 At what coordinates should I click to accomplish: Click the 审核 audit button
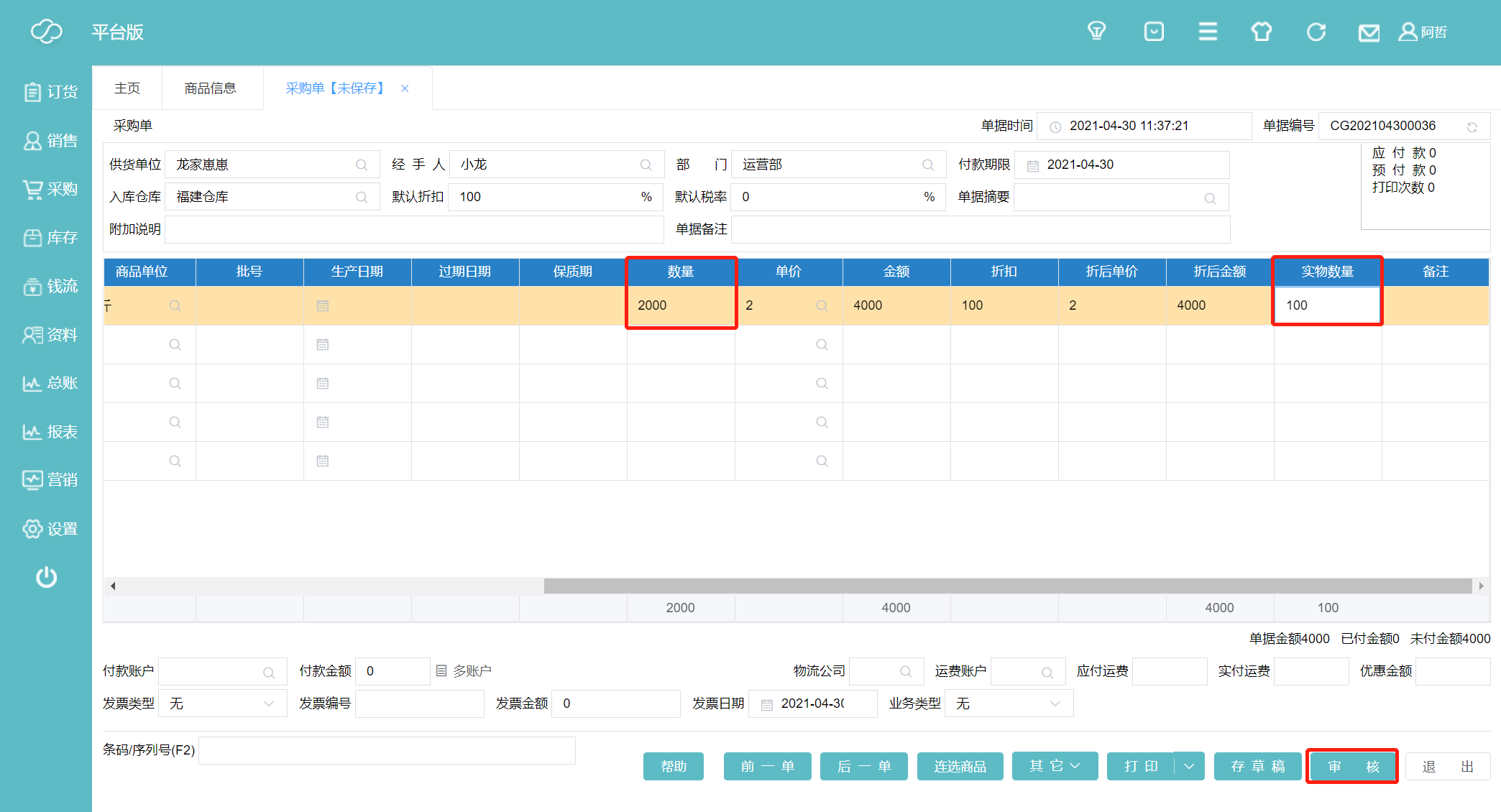tap(1352, 766)
